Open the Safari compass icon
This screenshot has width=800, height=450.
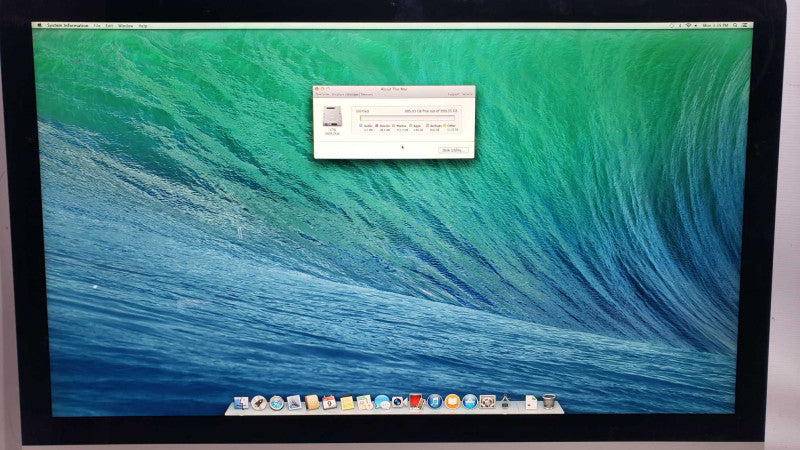pyautogui.click(x=277, y=403)
